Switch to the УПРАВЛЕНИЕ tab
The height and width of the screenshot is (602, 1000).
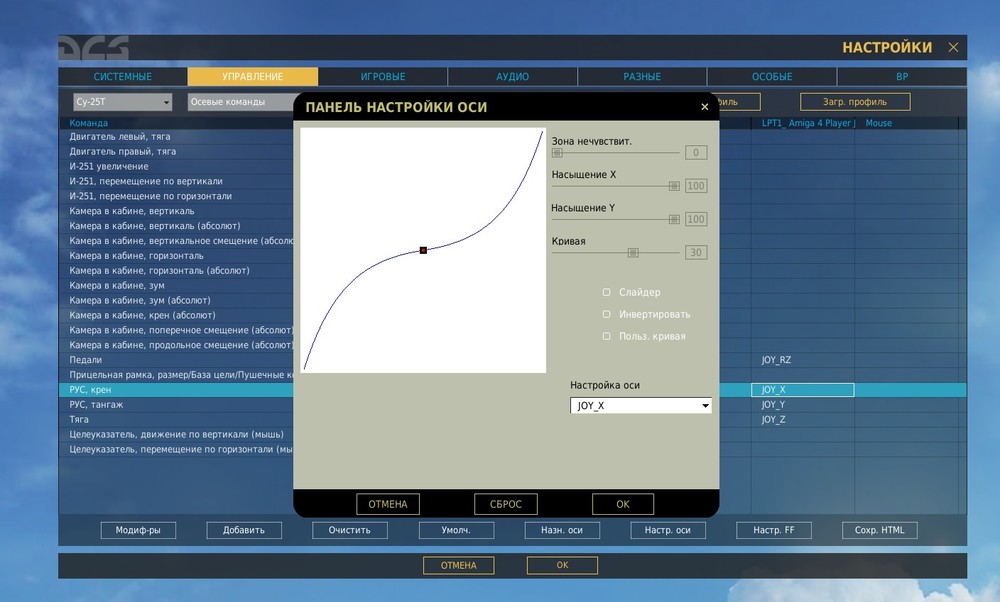coord(253,77)
